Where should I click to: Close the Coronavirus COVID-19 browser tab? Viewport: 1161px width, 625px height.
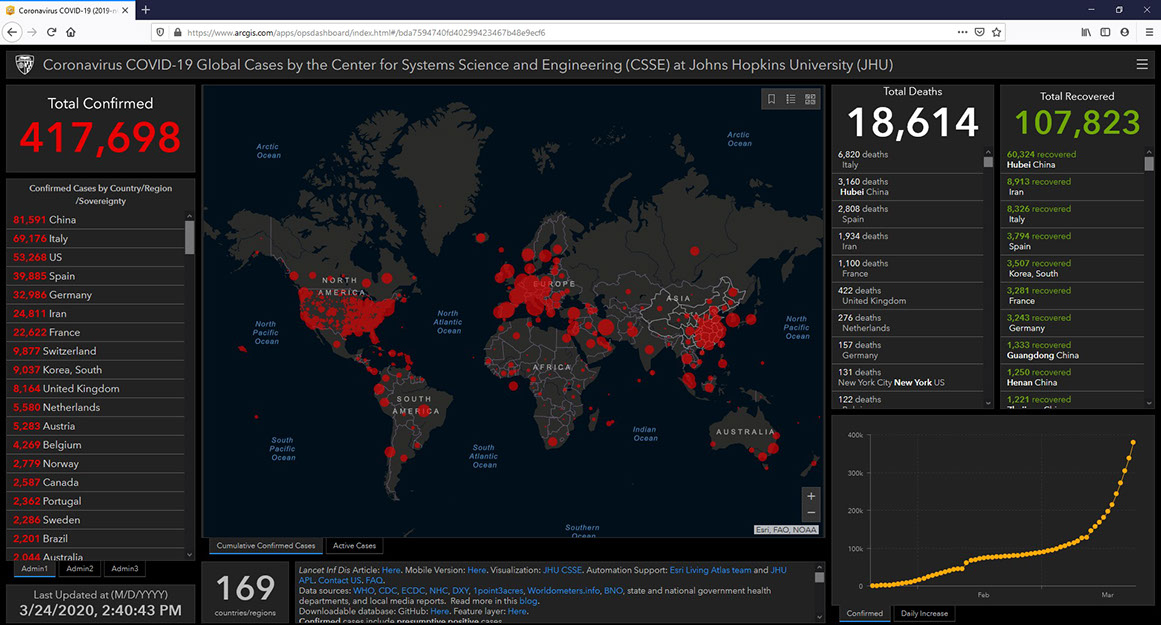click(124, 10)
